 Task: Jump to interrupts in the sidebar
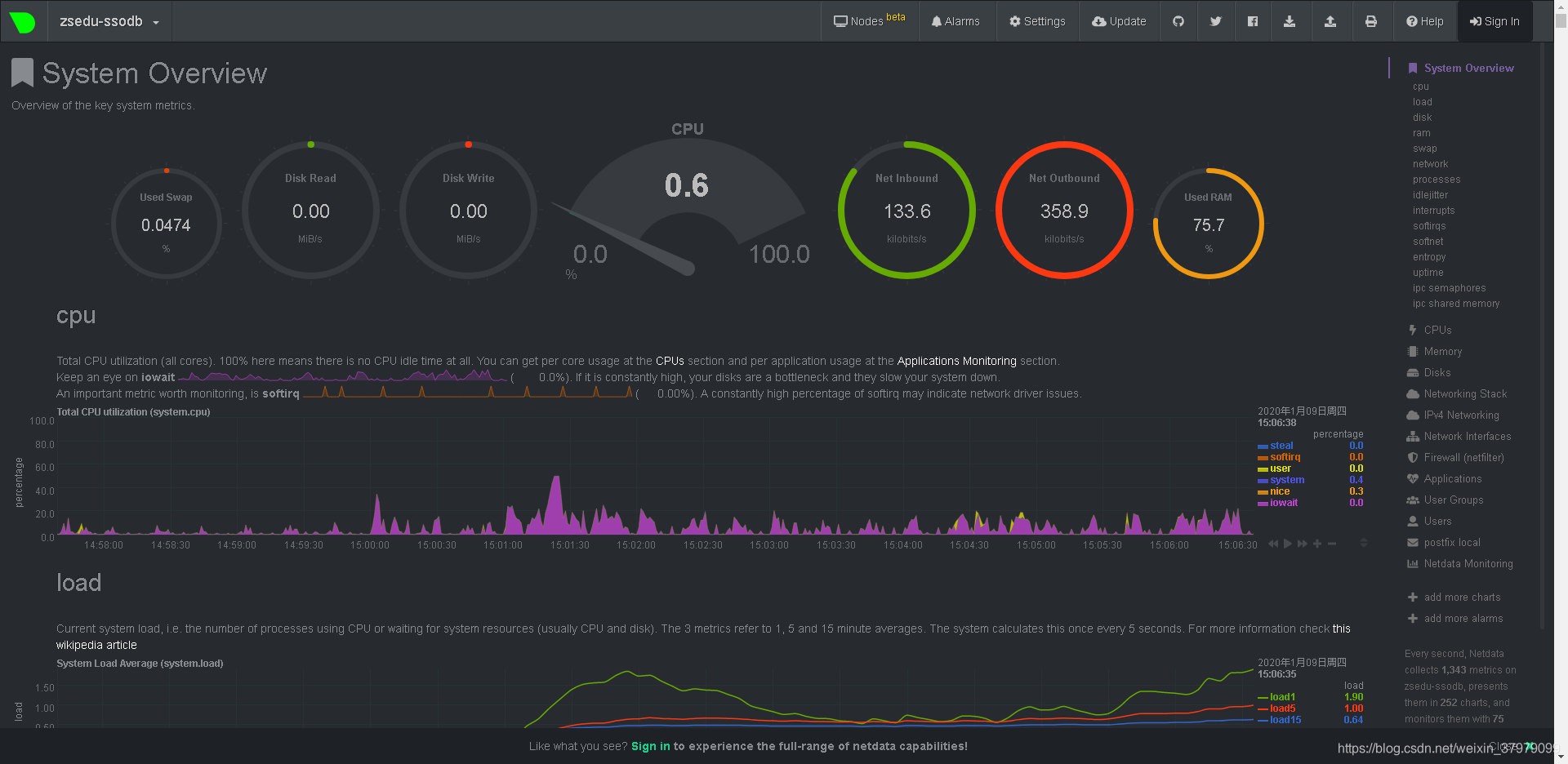click(x=1434, y=211)
